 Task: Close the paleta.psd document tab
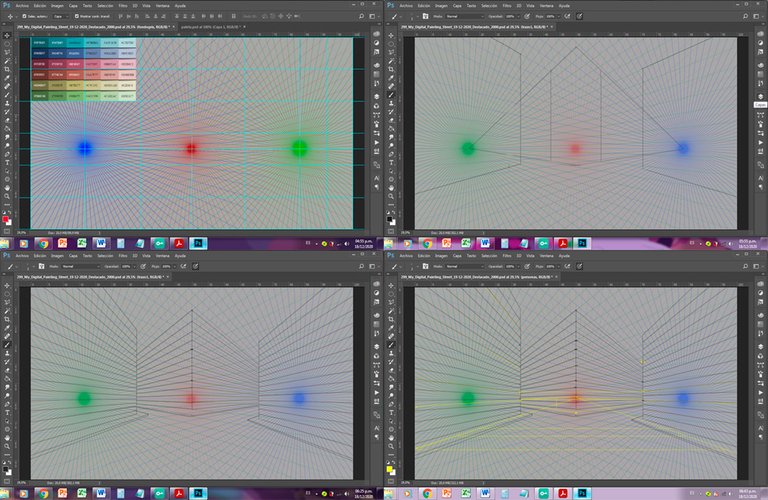click(244, 27)
